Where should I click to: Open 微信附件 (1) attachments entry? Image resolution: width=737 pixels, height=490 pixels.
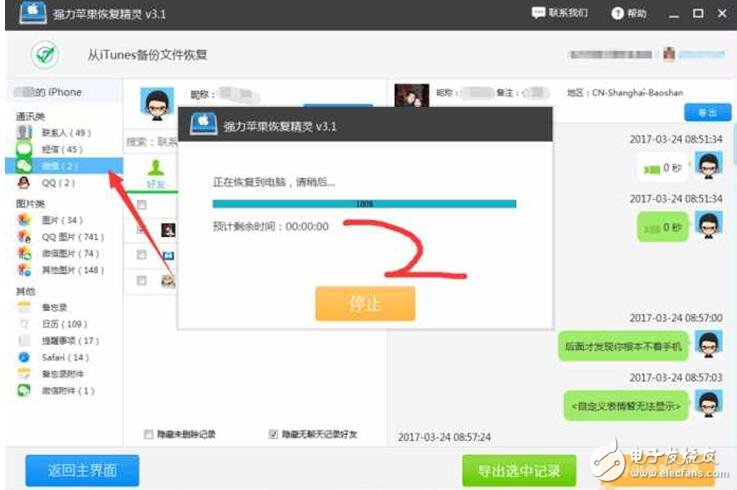pos(68,390)
